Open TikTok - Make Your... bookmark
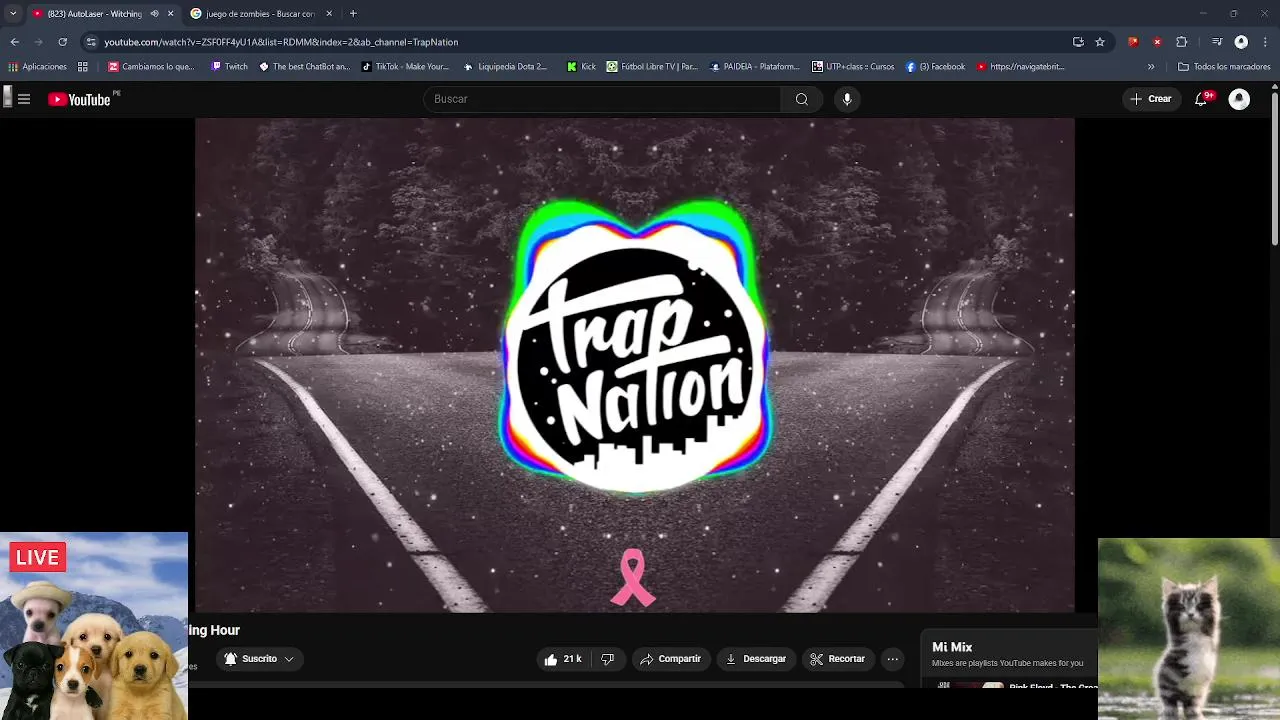The height and width of the screenshot is (720, 1280). click(405, 67)
